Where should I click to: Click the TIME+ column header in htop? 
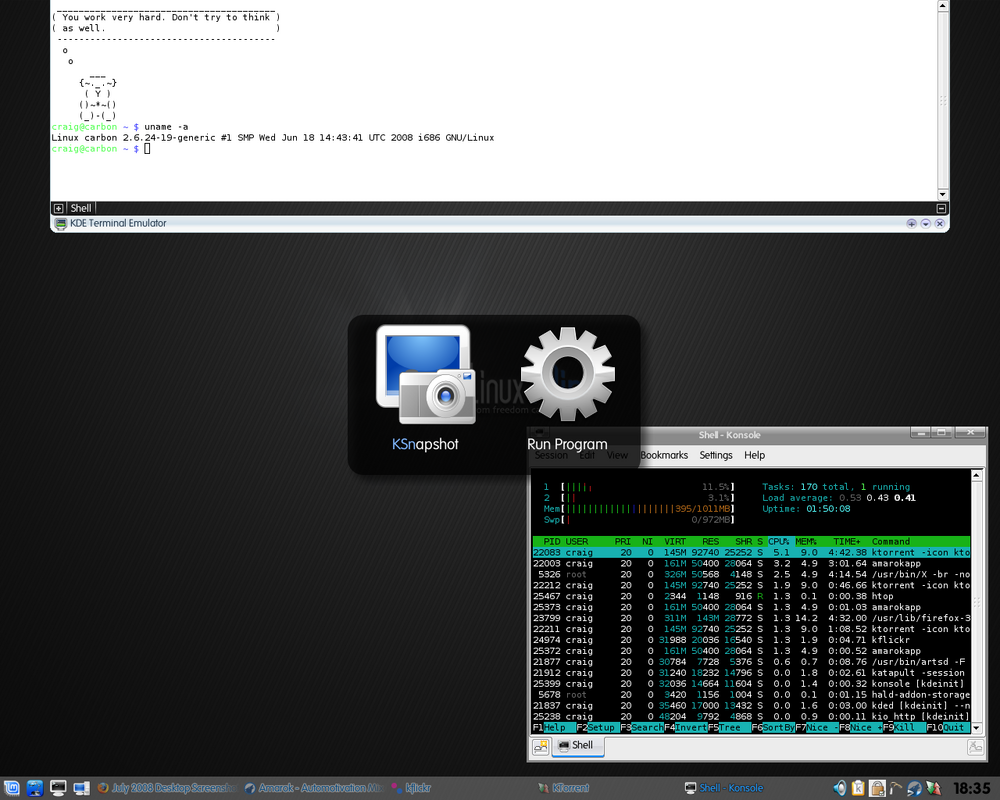click(x=847, y=541)
